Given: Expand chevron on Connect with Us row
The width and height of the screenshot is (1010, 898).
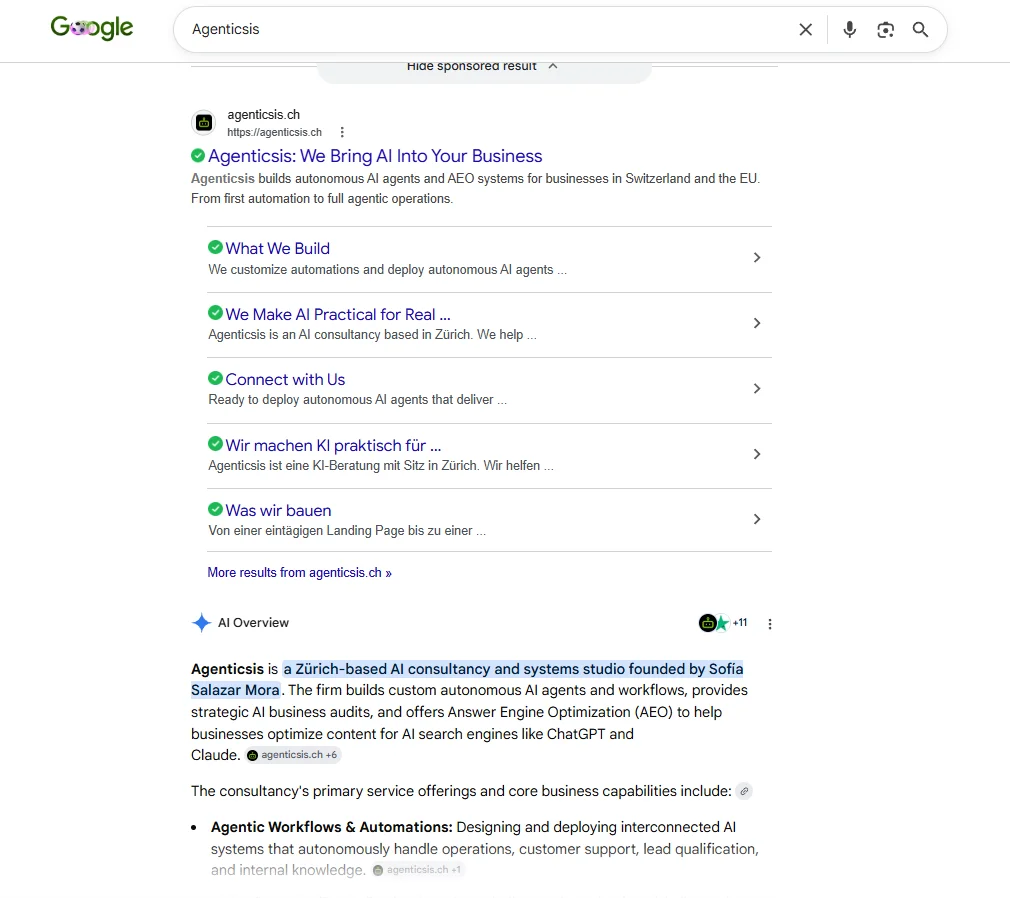Looking at the screenshot, I should pos(757,388).
